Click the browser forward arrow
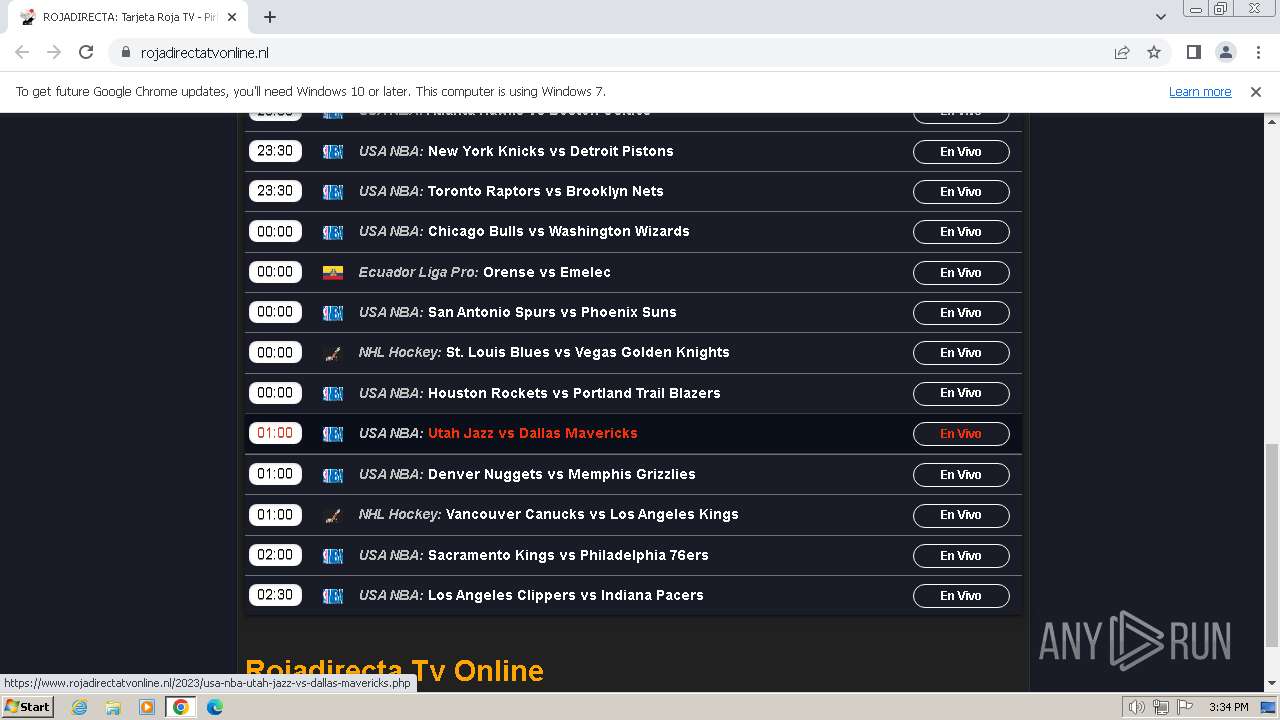 (54, 52)
